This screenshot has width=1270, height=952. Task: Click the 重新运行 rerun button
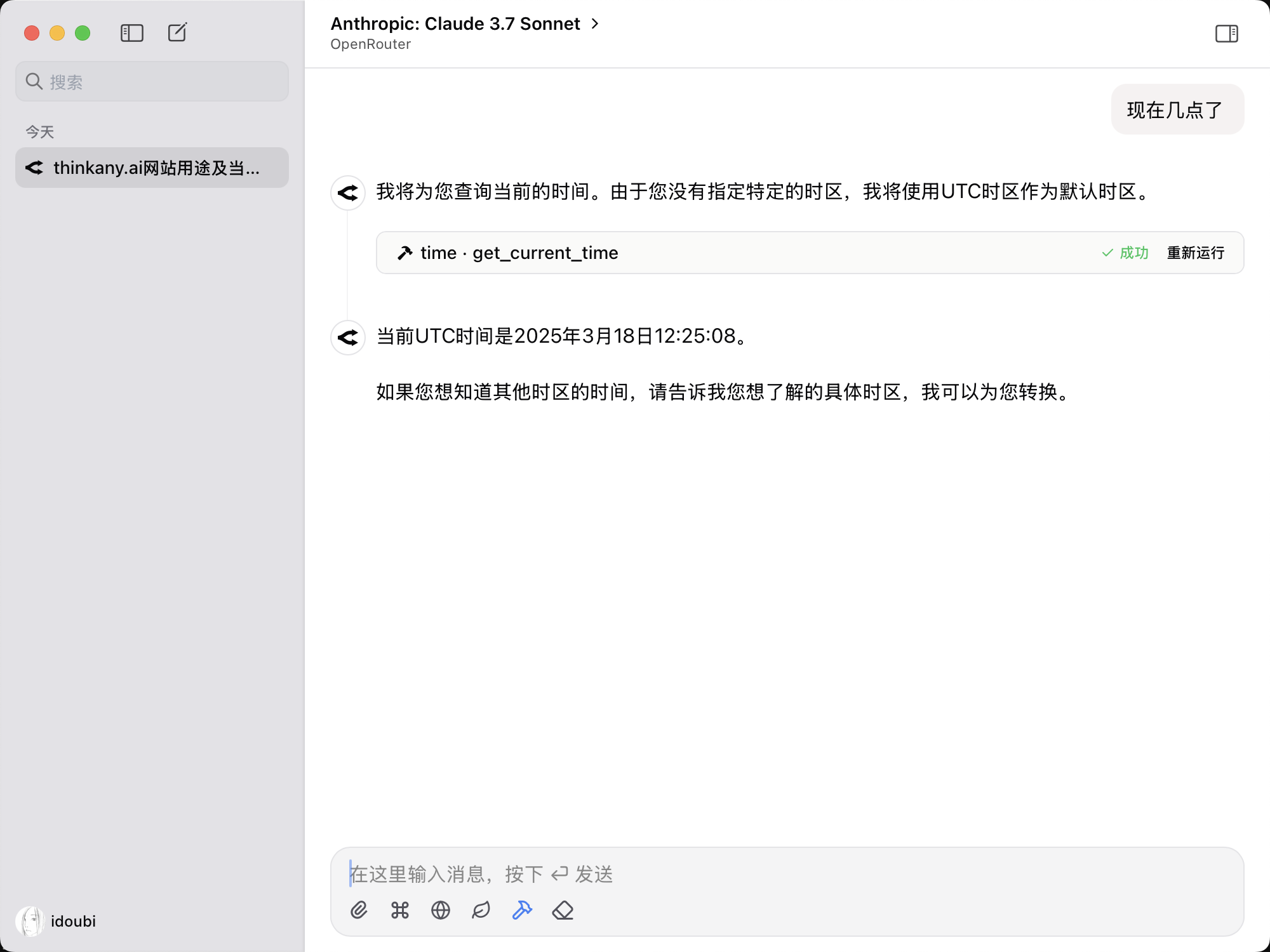pos(1195,253)
